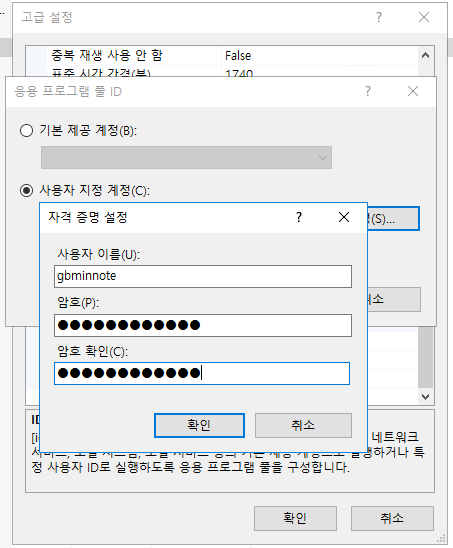Open help in 고급 설정 window
The width and height of the screenshot is (453, 548).
379,17
